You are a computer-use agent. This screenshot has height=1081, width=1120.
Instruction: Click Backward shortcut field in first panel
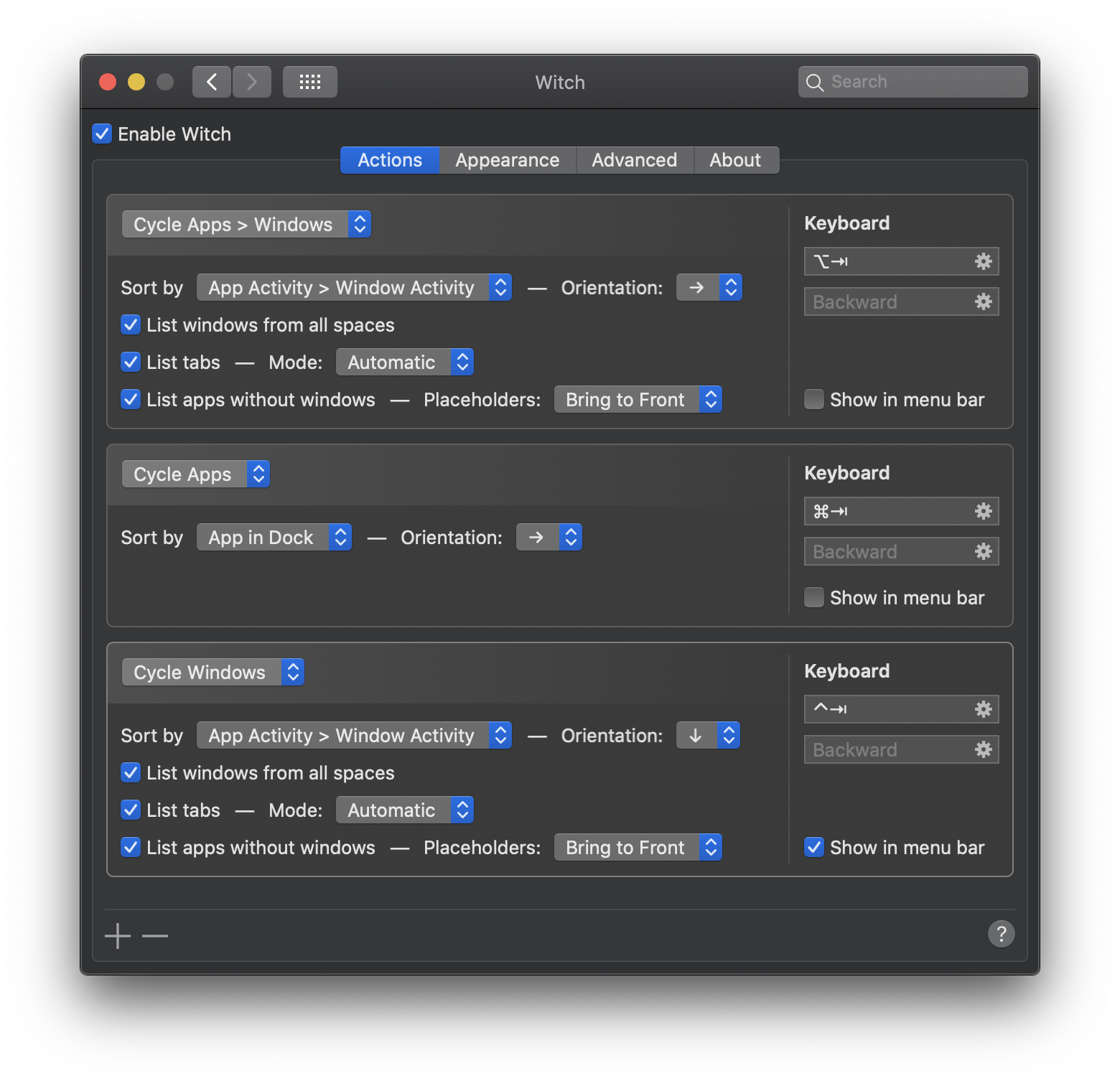(901, 301)
